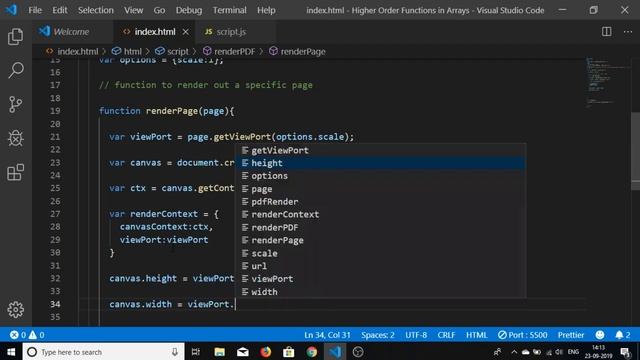Select the index.html editor tab

[155, 32]
